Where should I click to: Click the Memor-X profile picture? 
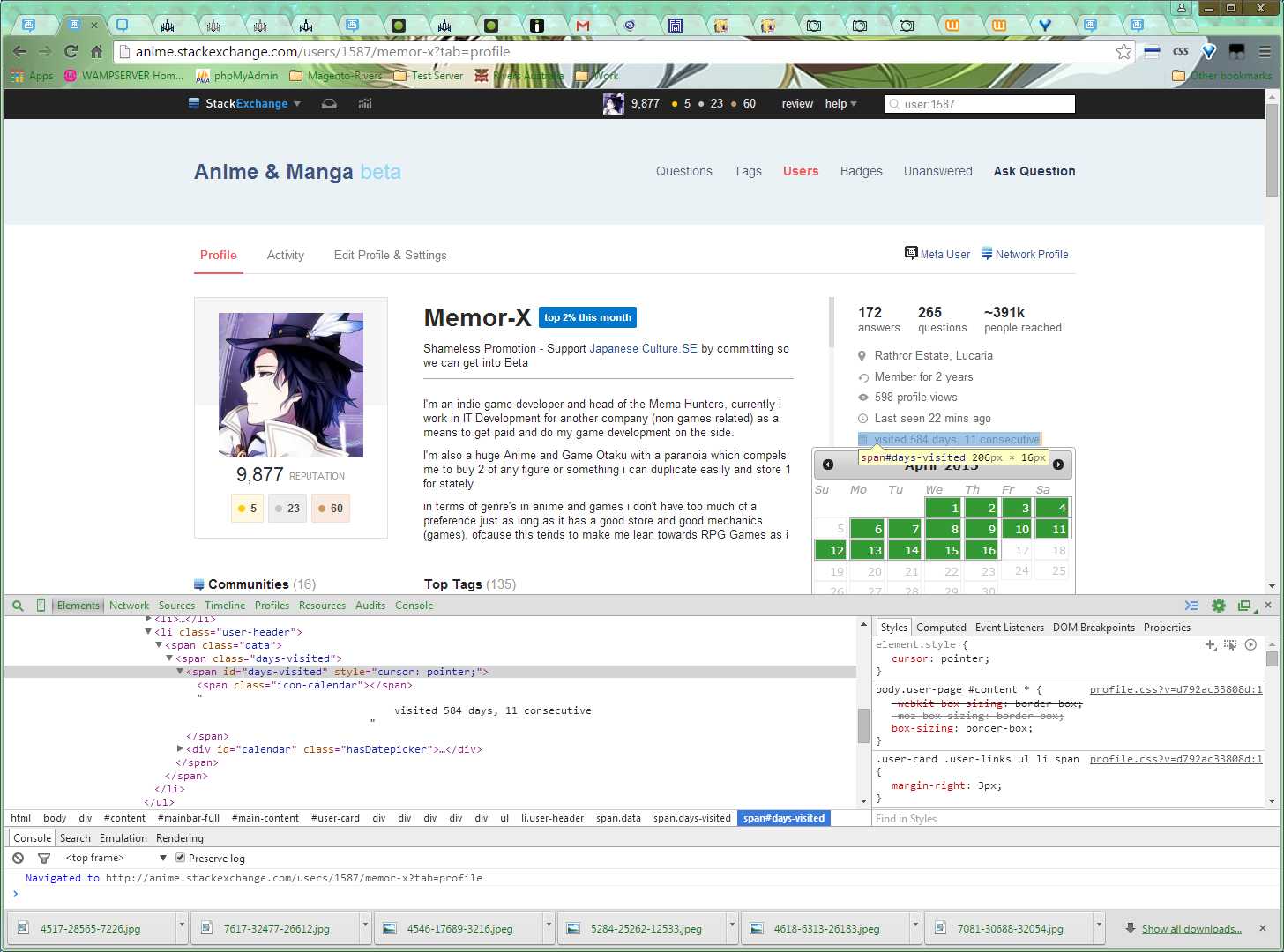tap(291, 385)
